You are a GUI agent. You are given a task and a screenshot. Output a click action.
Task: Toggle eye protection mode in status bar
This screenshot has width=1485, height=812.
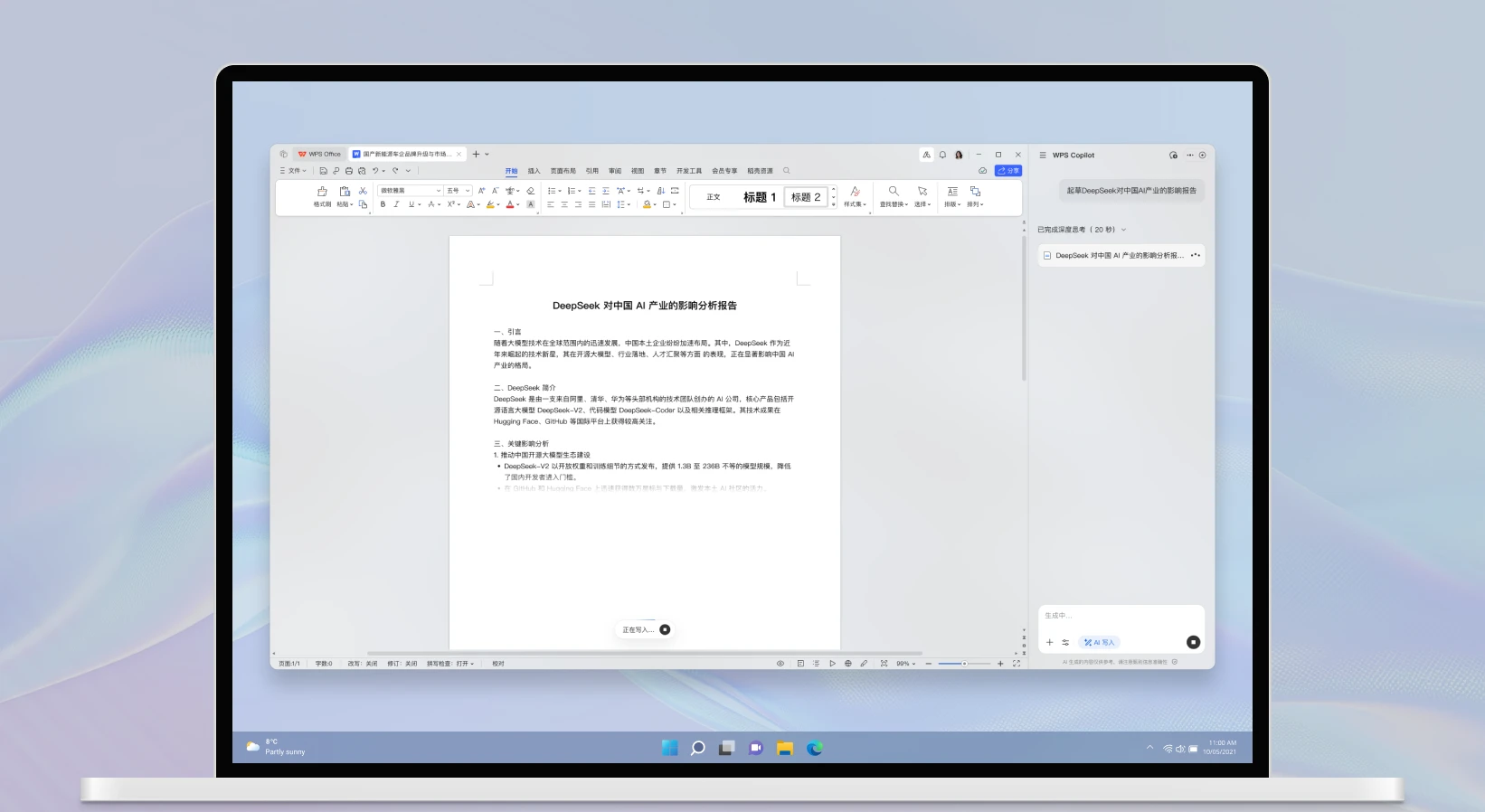[x=780, y=664]
